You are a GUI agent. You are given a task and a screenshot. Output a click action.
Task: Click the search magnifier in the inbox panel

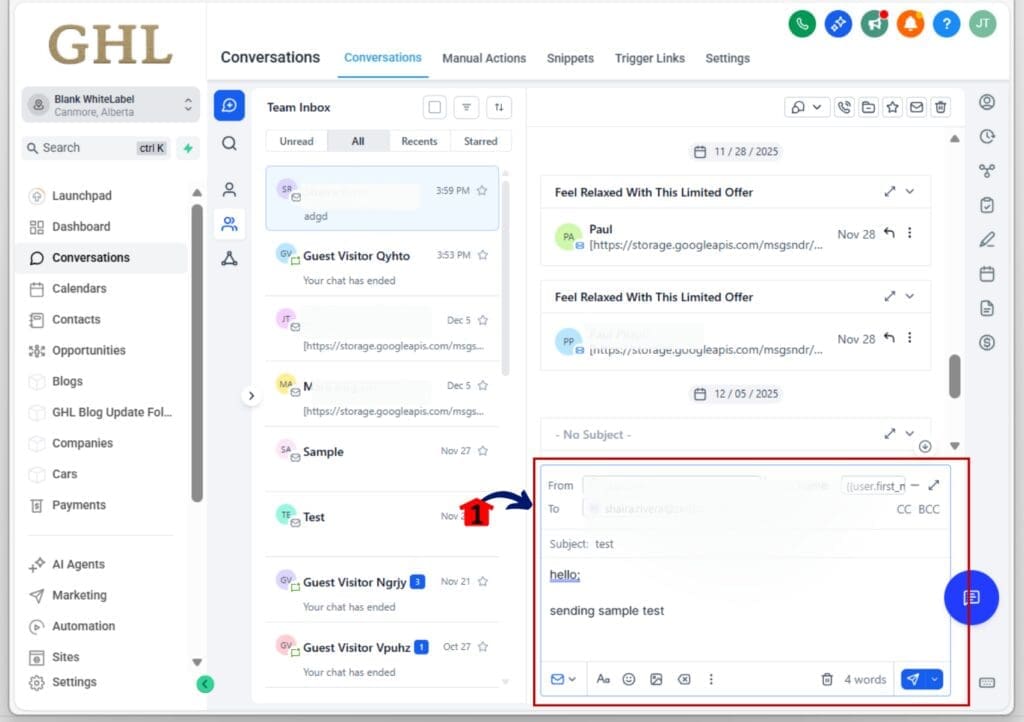click(x=229, y=144)
